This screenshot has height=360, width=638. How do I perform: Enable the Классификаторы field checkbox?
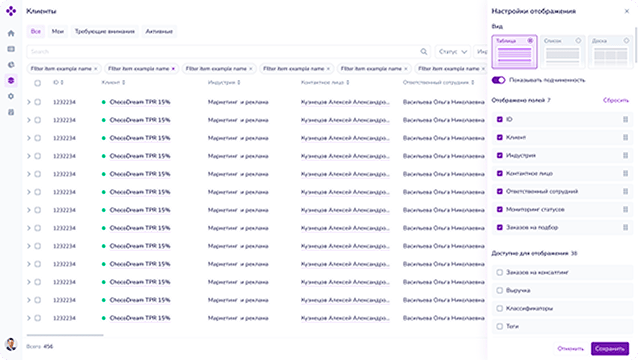pos(500,308)
